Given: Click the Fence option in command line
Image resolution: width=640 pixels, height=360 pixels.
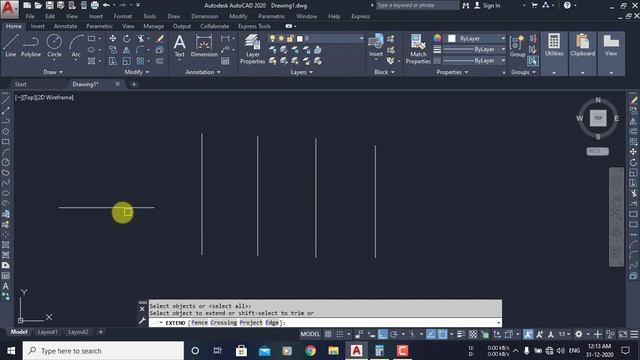Looking at the screenshot, I should [x=199, y=322].
